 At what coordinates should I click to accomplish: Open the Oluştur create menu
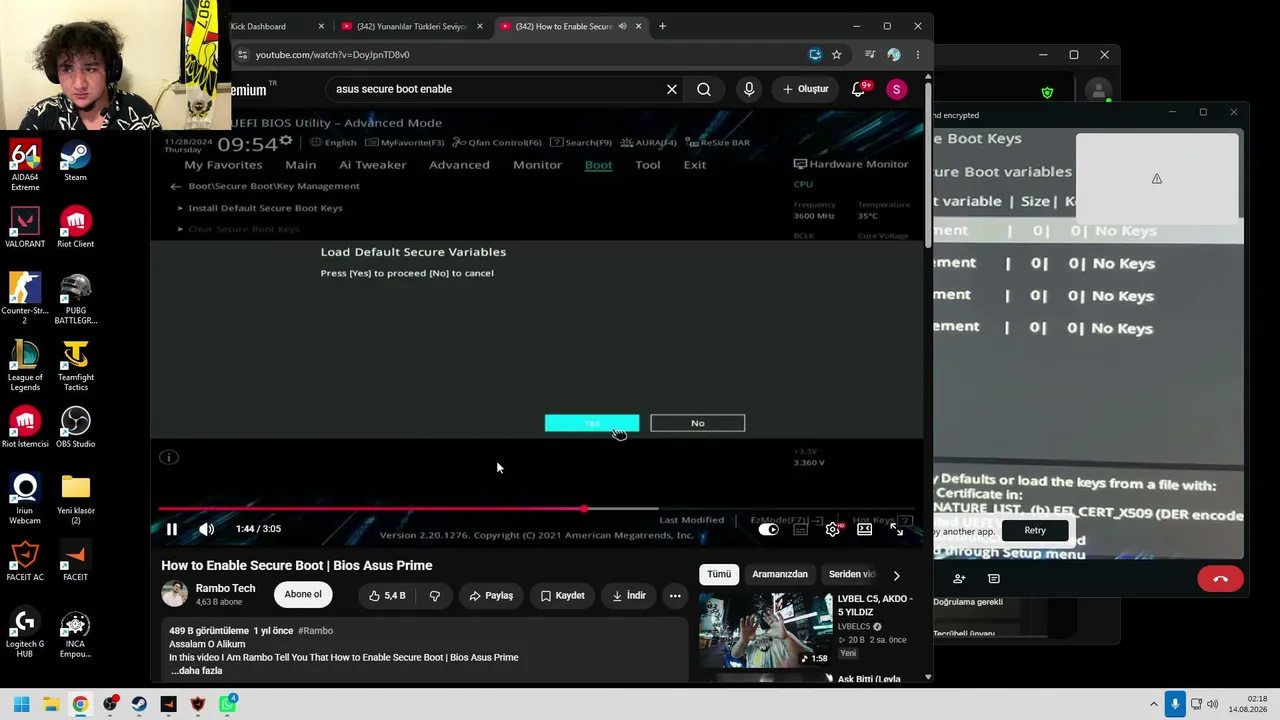click(805, 89)
